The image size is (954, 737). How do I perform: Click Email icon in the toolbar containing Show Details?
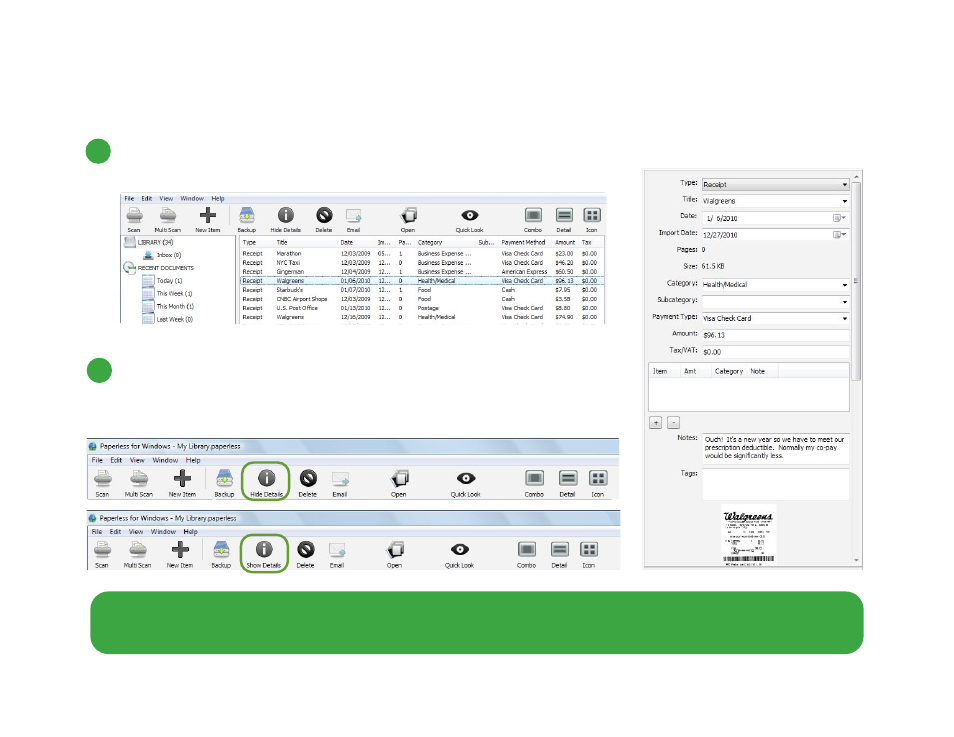337,550
